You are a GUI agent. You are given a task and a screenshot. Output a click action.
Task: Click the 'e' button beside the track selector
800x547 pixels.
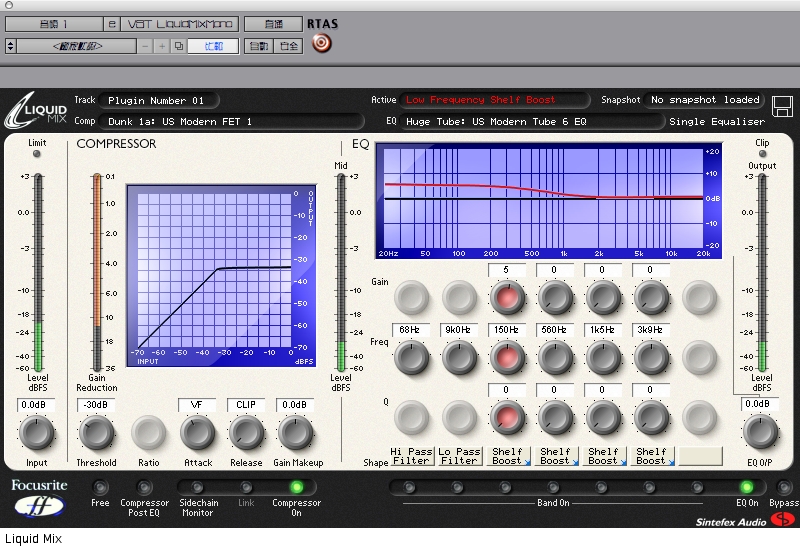tap(112, 24)
